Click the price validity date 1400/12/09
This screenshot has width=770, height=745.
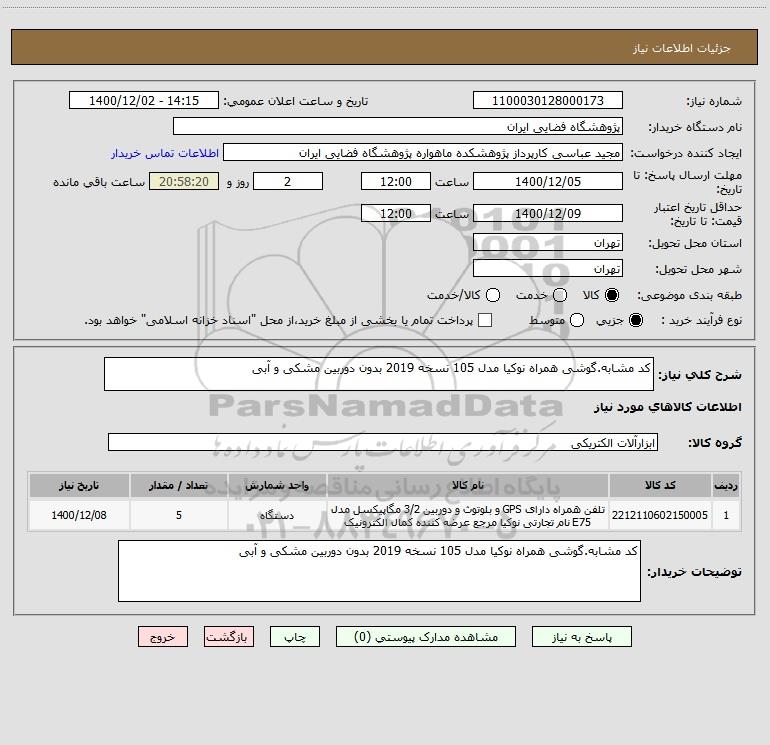[x=548, y=213]
